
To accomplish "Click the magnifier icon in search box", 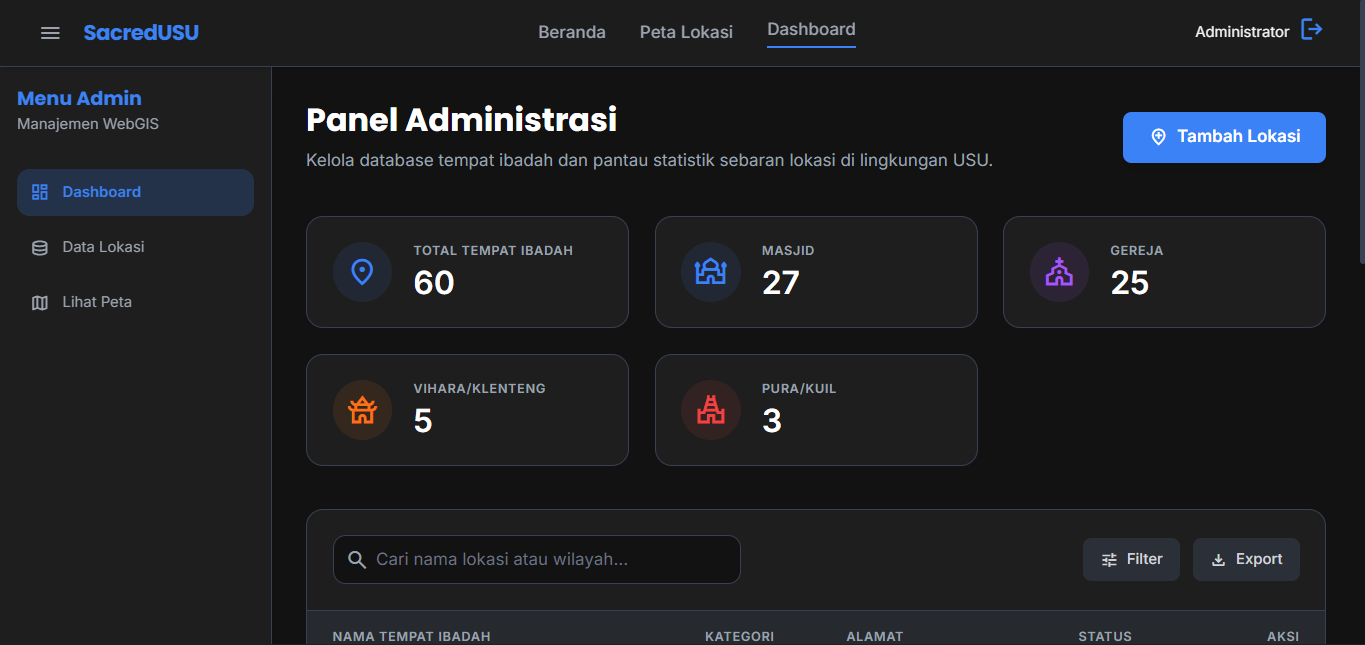I will (357, 559).
